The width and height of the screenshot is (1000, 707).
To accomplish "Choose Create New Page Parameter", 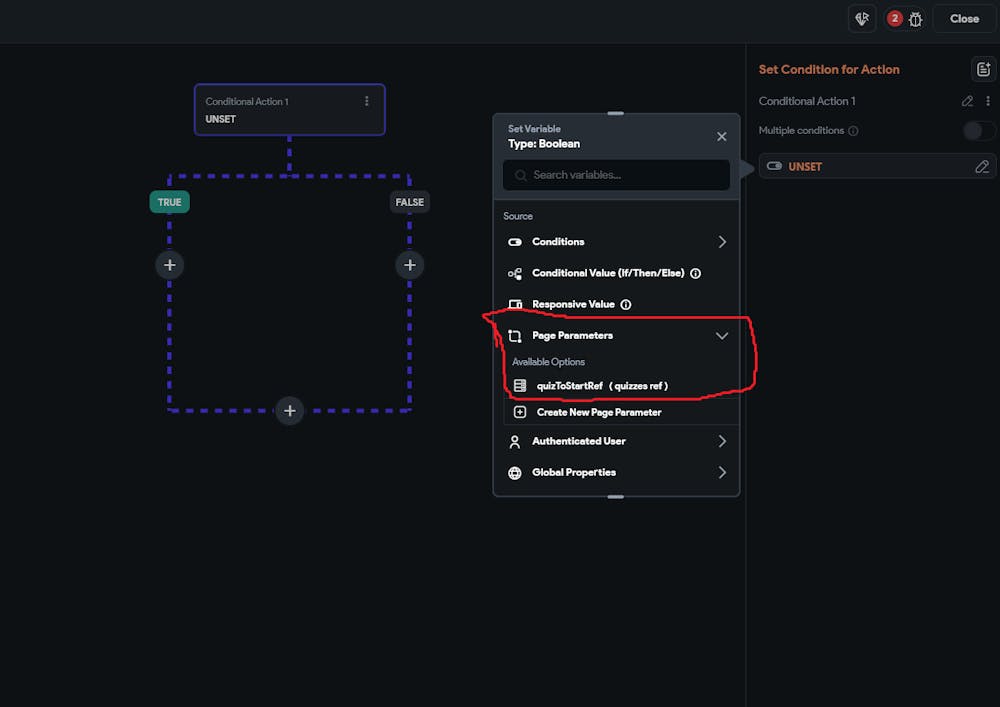I will [598, 412].
